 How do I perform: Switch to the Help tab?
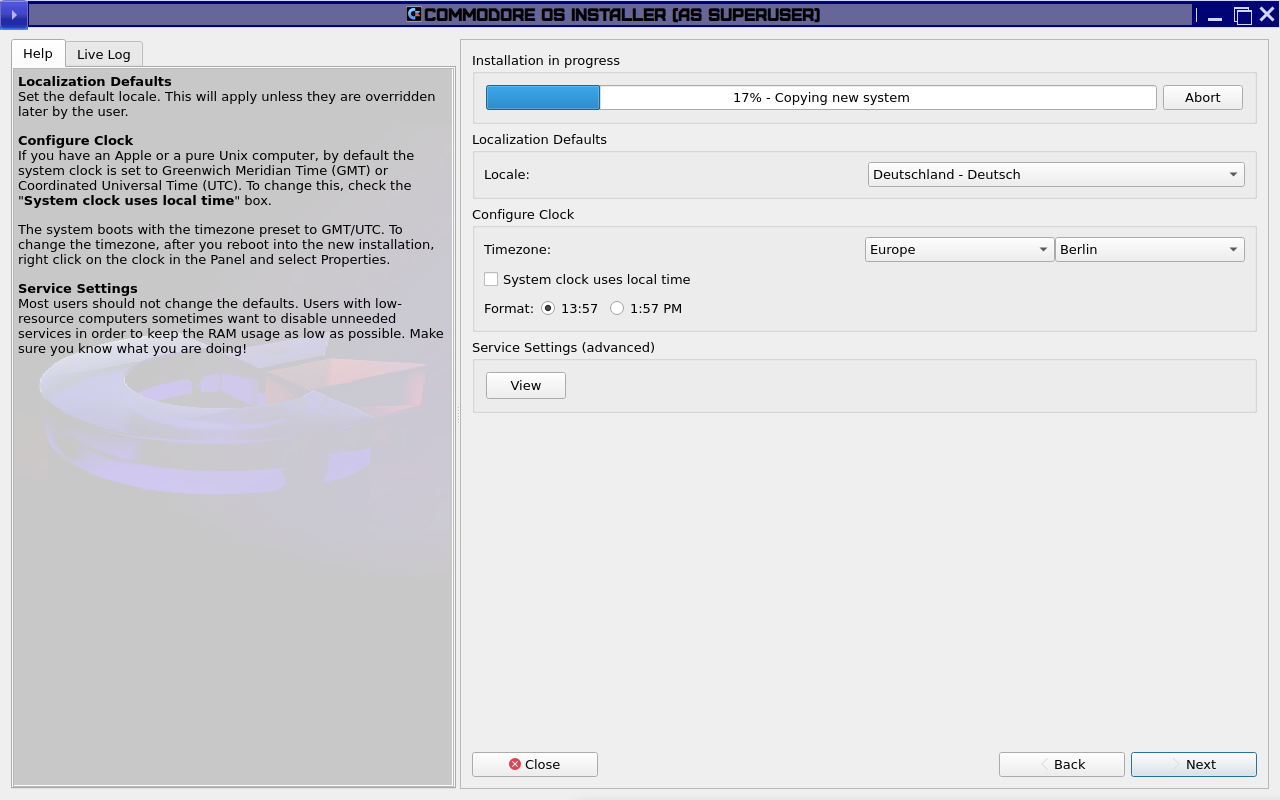click(38, 54)
